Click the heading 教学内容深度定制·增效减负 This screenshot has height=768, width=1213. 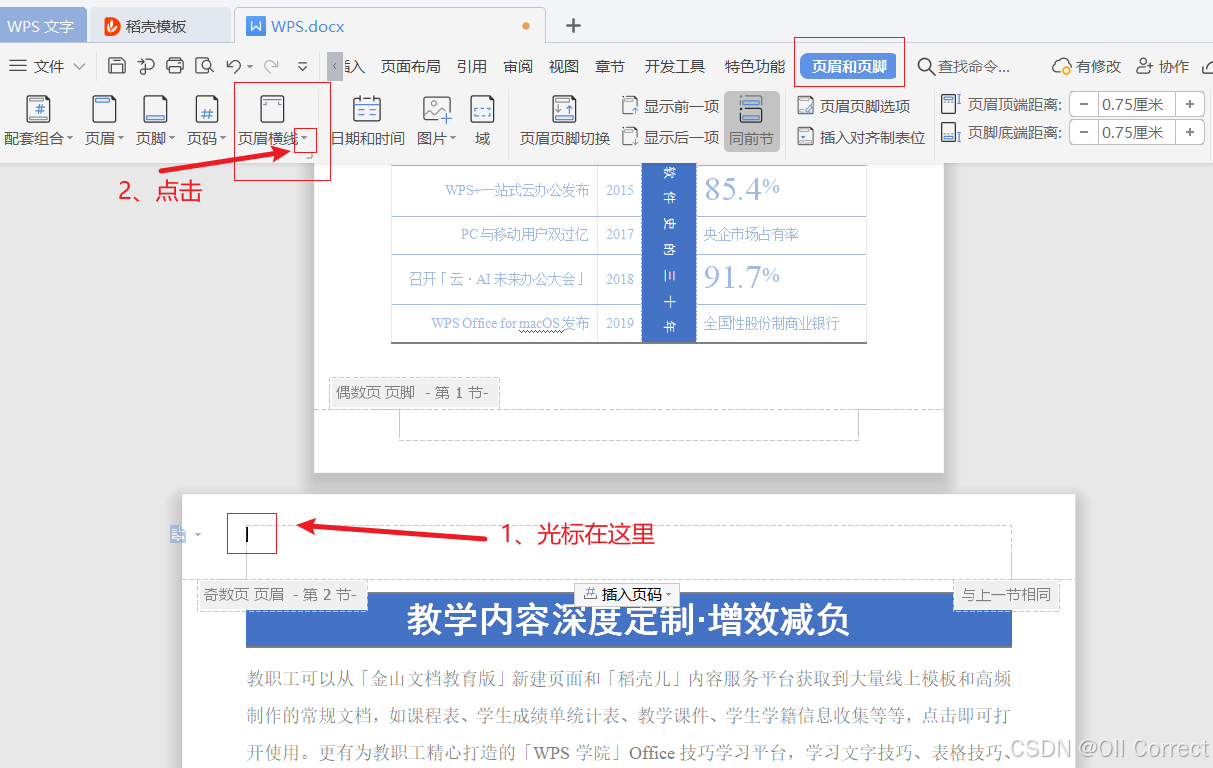pyautogui.click(x=628, y=620)
